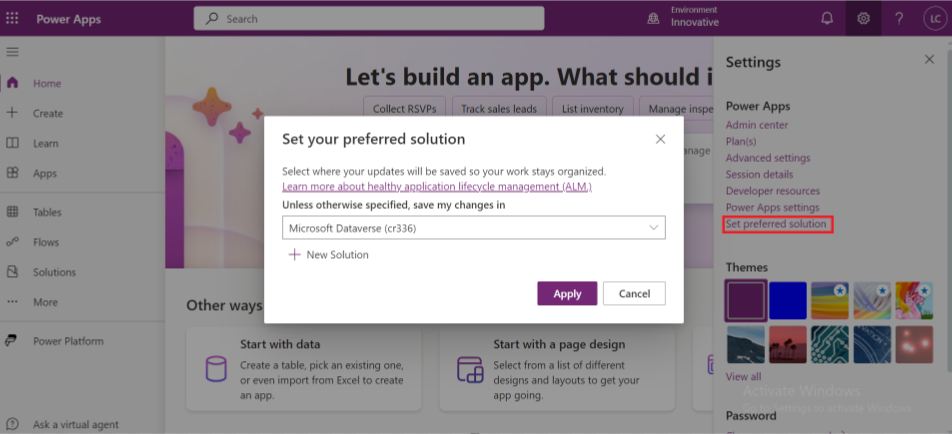Collapse the left navigation hamburger menu
Image resolution: width=952 pixels, height=434 pixels.
pyautogui.click(x=13, y=51)
